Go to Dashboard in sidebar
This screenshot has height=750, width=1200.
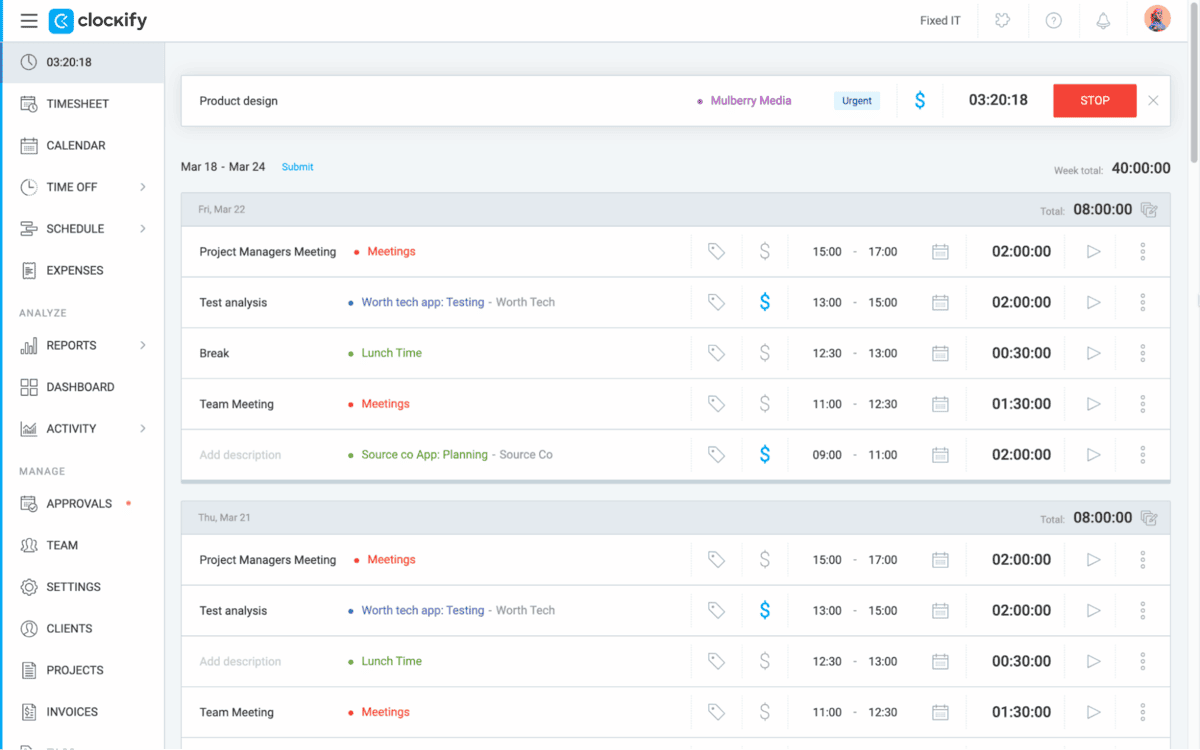pyautogui.click(x=80, y=387)
